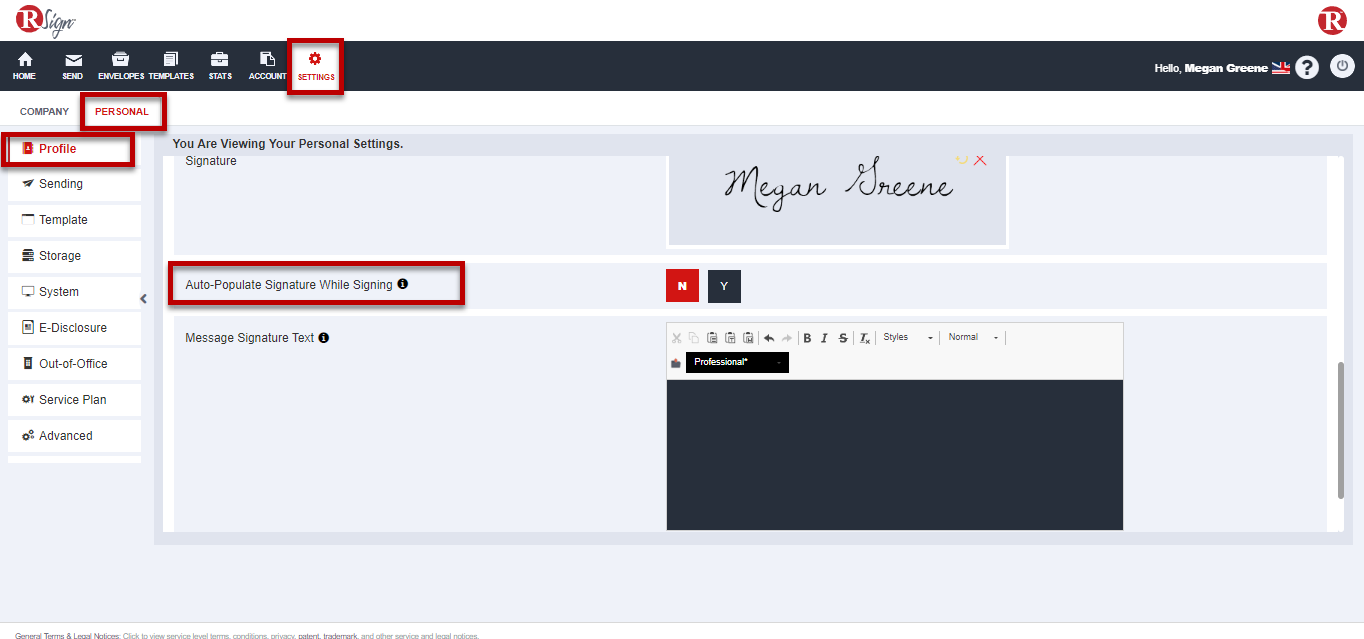Toggle Strikethrough formatting
This screenshot has width=1364, height=639.
click(843, 338)
